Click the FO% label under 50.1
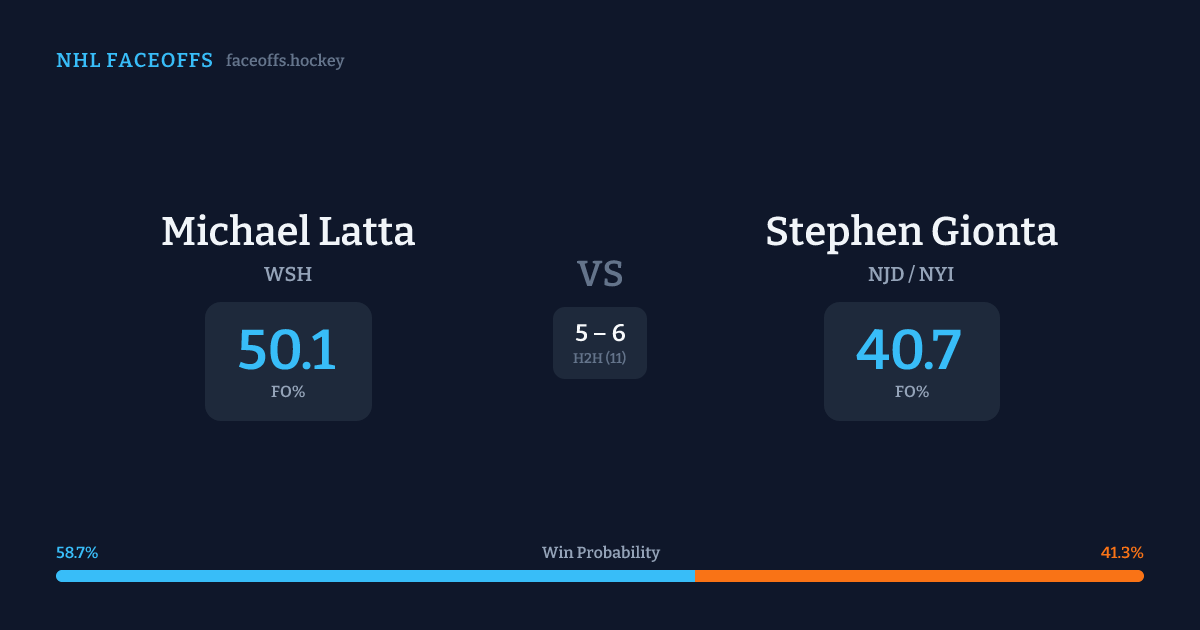This screenshot has height=630, width=1200. [x=288, y=392]
